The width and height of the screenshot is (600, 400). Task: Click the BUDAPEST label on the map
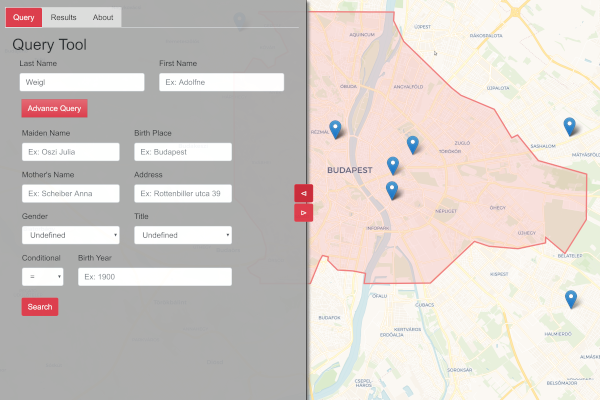click(350, 170)
